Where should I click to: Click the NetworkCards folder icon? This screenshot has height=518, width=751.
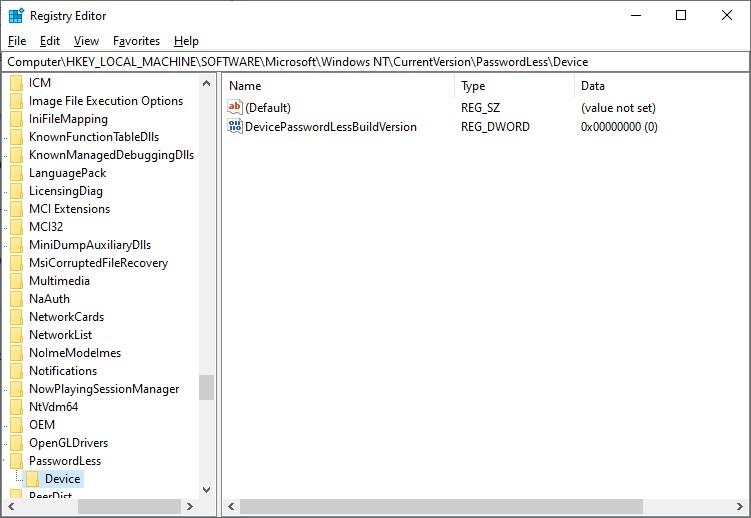[17, 317]
